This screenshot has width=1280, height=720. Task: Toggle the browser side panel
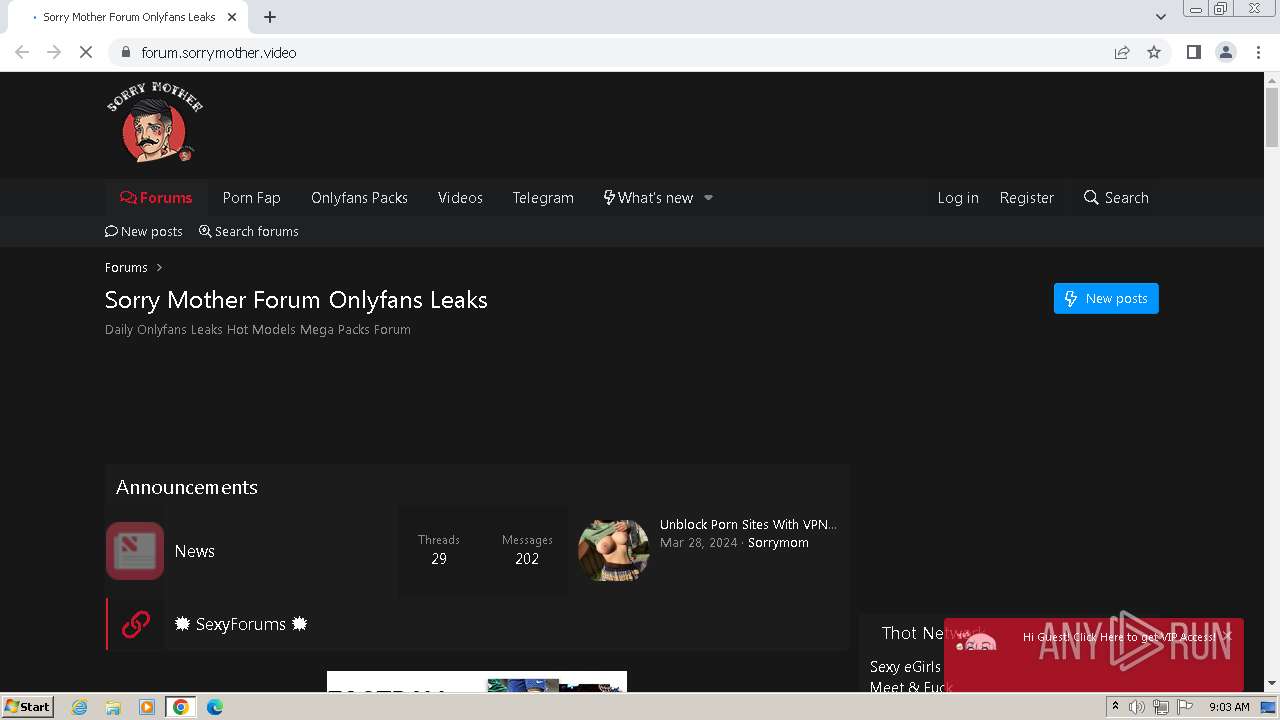pyautogui.click(x=1193, y=52)
